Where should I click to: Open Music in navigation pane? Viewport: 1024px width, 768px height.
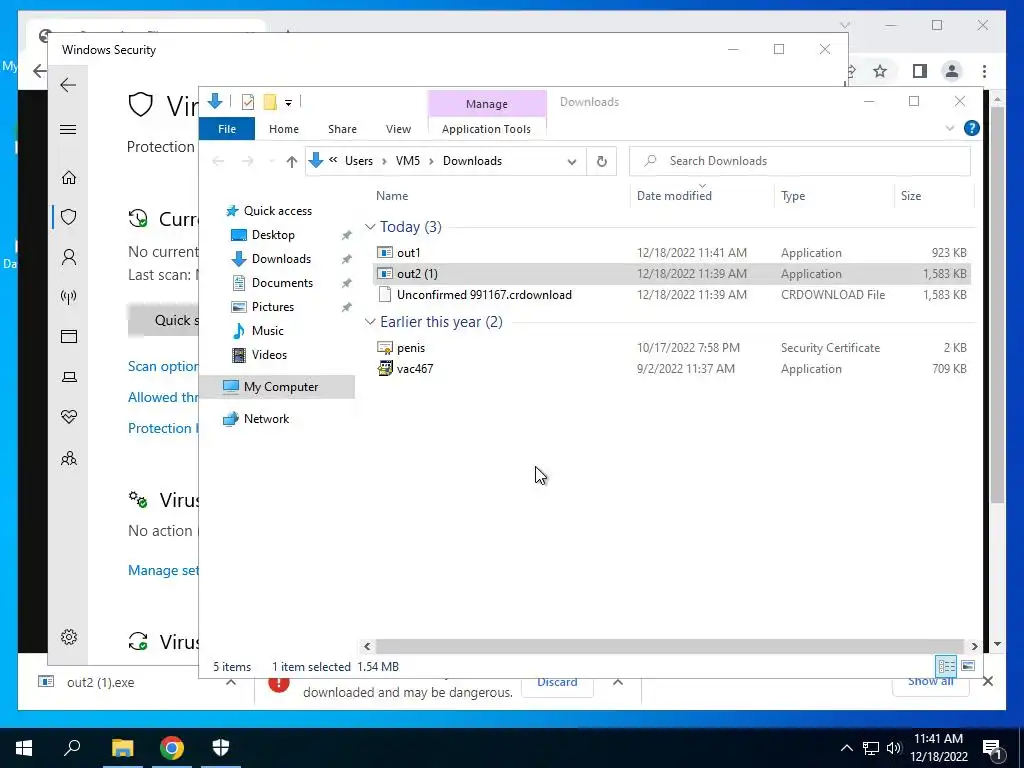[268, 330]
